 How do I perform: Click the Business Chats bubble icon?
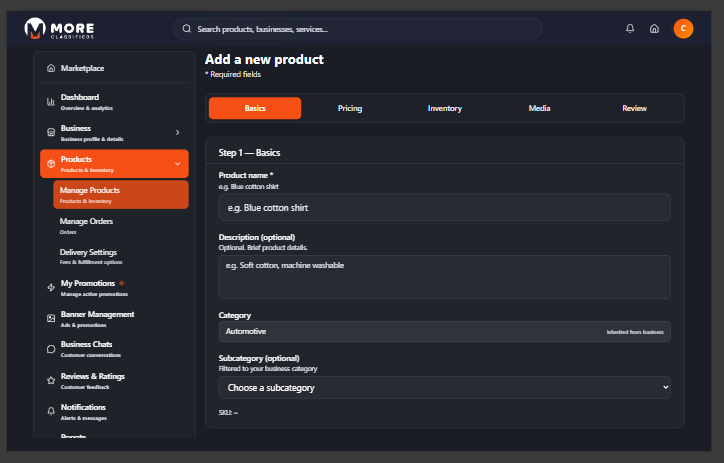pos(51,349)
